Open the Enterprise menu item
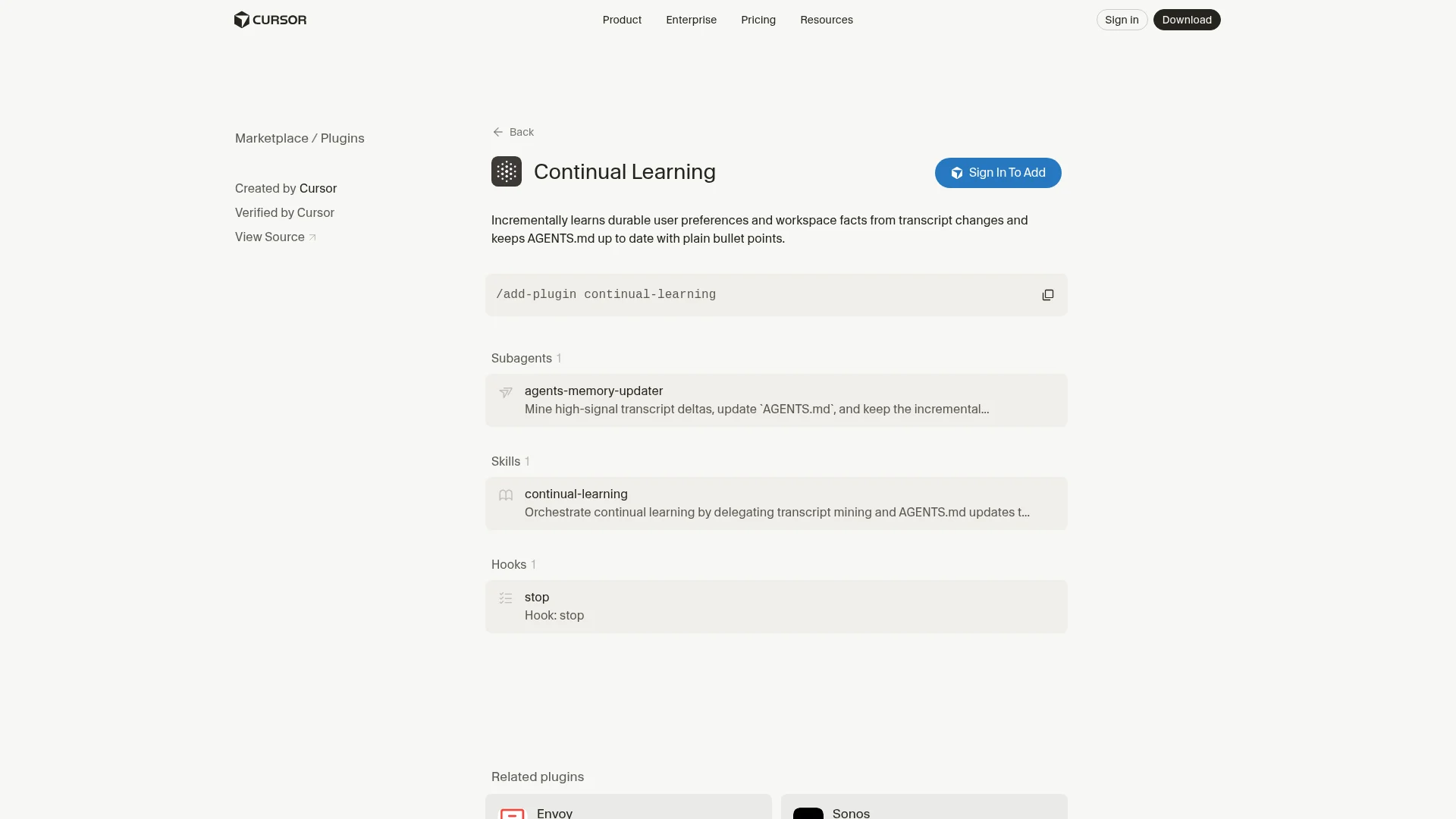Viewport: 1456px width, 819px height. [691, 20]
